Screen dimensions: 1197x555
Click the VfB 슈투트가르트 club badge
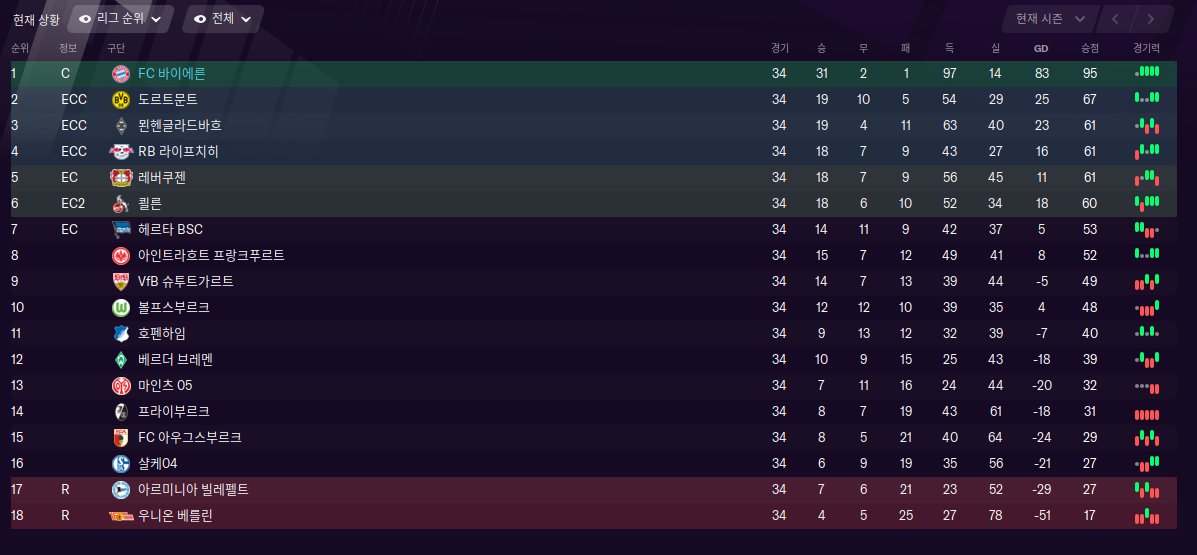[x=121, y=281]
